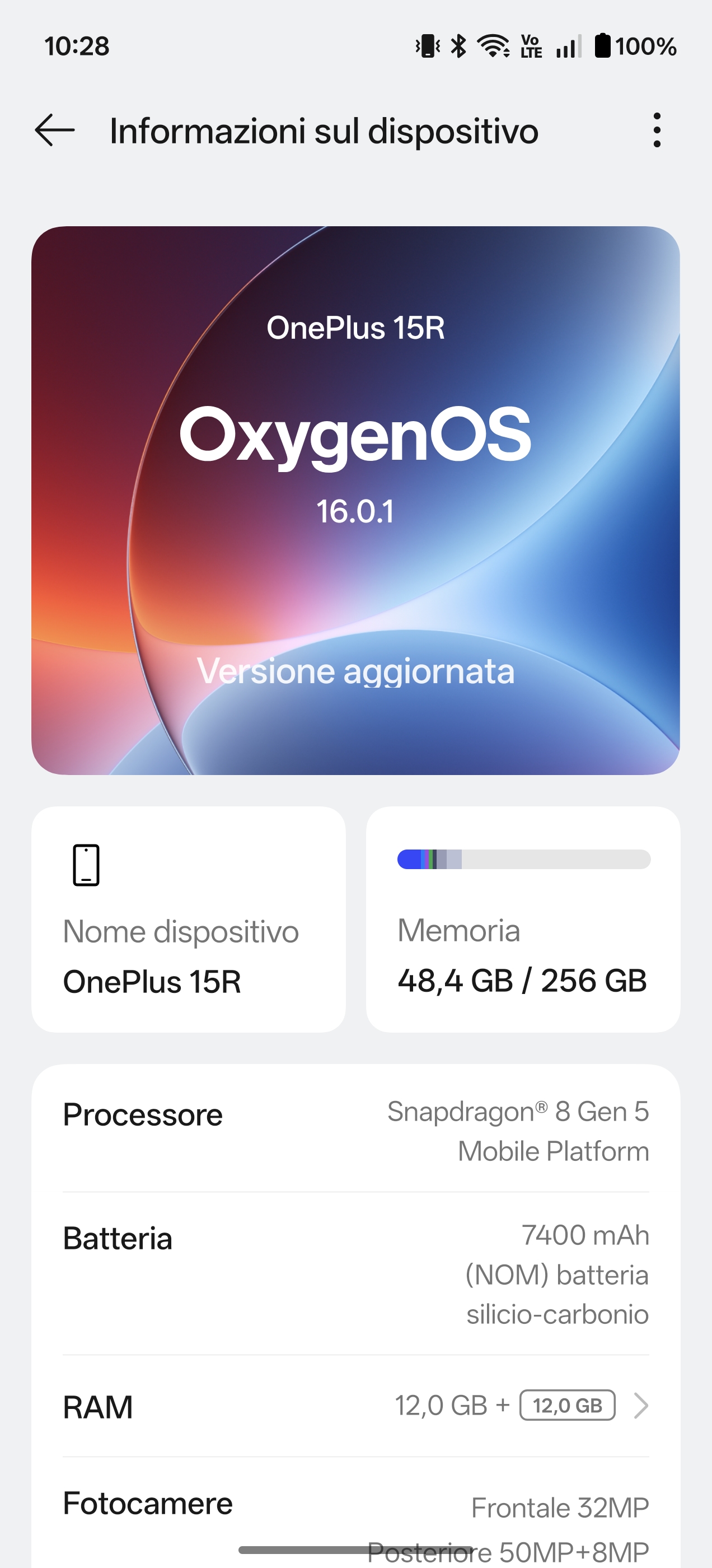Tap the mobile signal strength icon
Image resolution: width=712 pixels, height=1568 pixels.
point(568,46)
